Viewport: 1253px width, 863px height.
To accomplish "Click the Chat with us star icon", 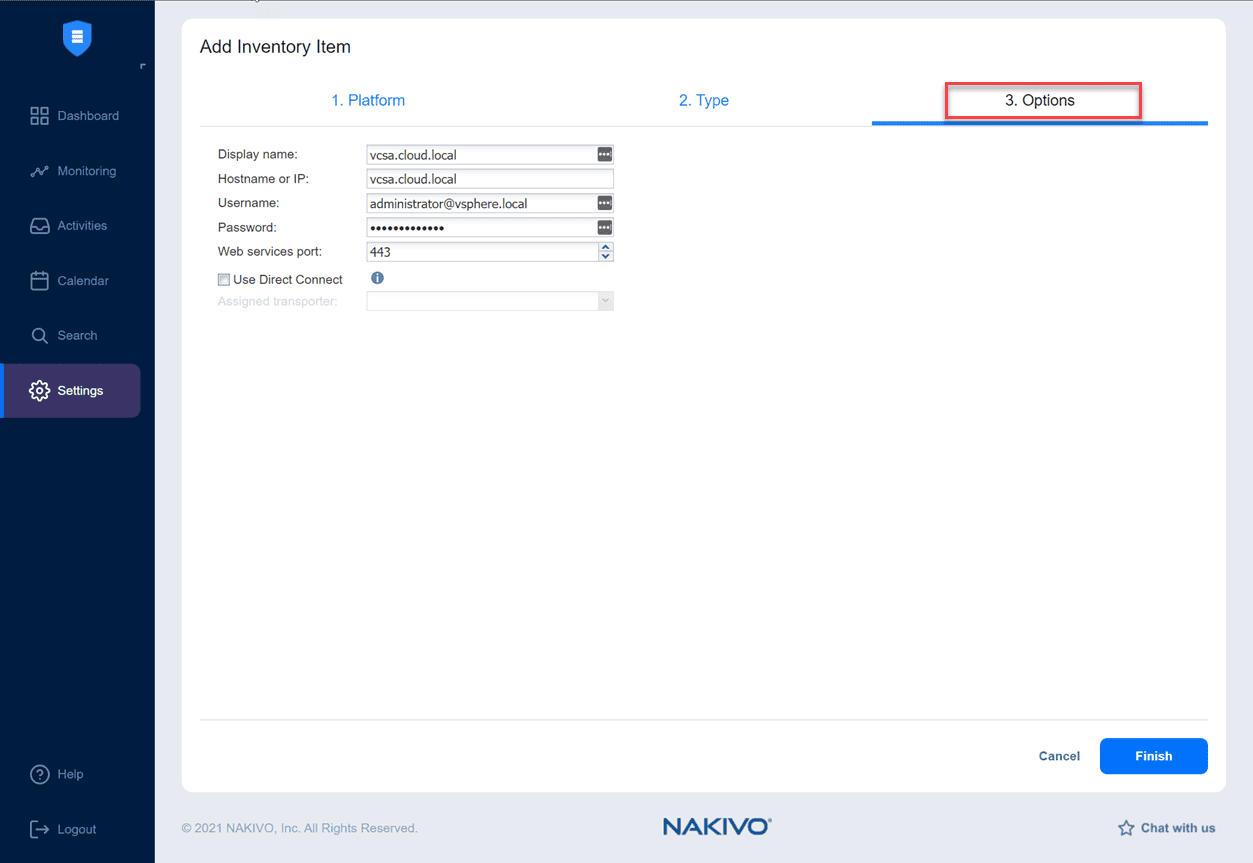I will coord(1125,827).
